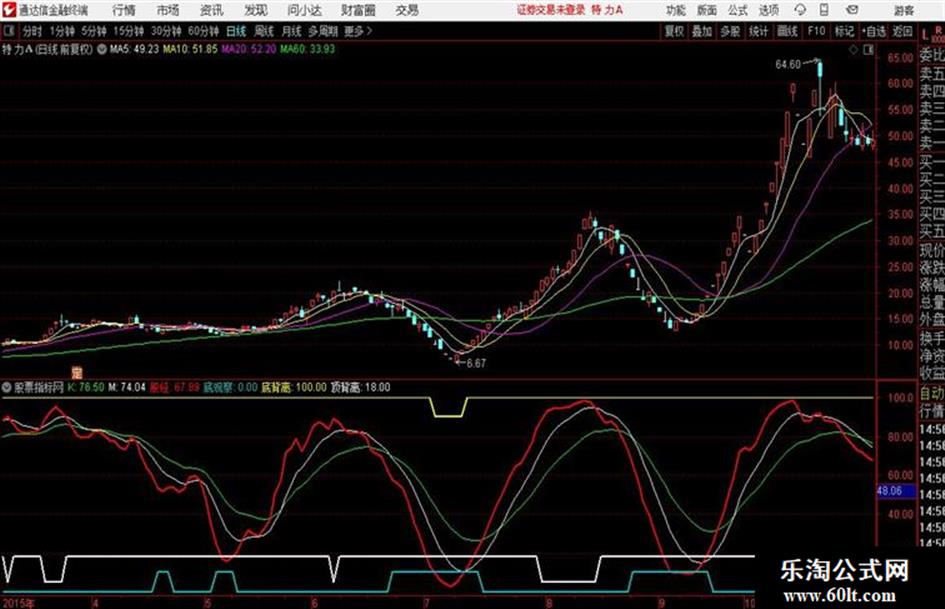Image resolution: width=945 pixels, height=609 pixels.
Task: Select the 周线 weekly period tab
Action: [264, 31]
